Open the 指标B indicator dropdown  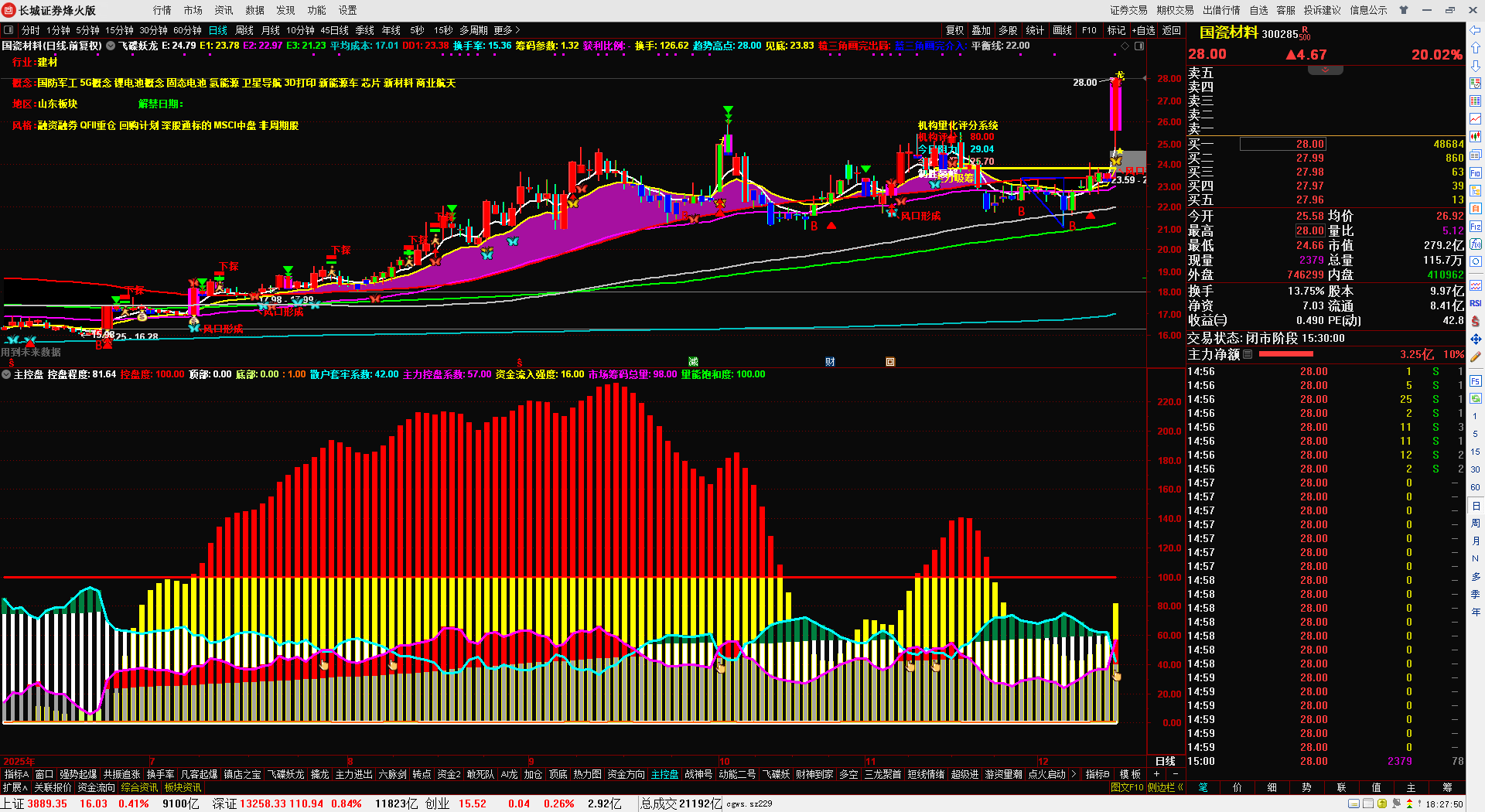[1097, 774]
